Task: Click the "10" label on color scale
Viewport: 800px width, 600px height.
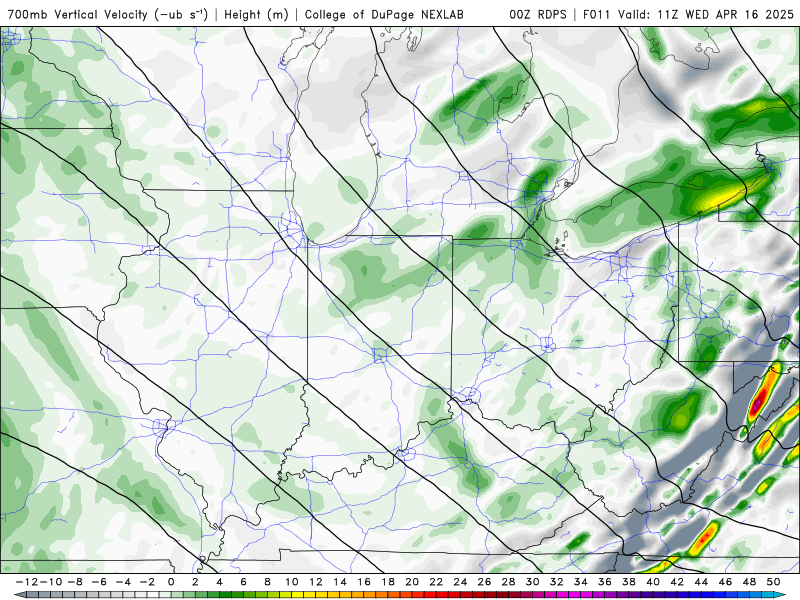Action: tap(291, 582)
